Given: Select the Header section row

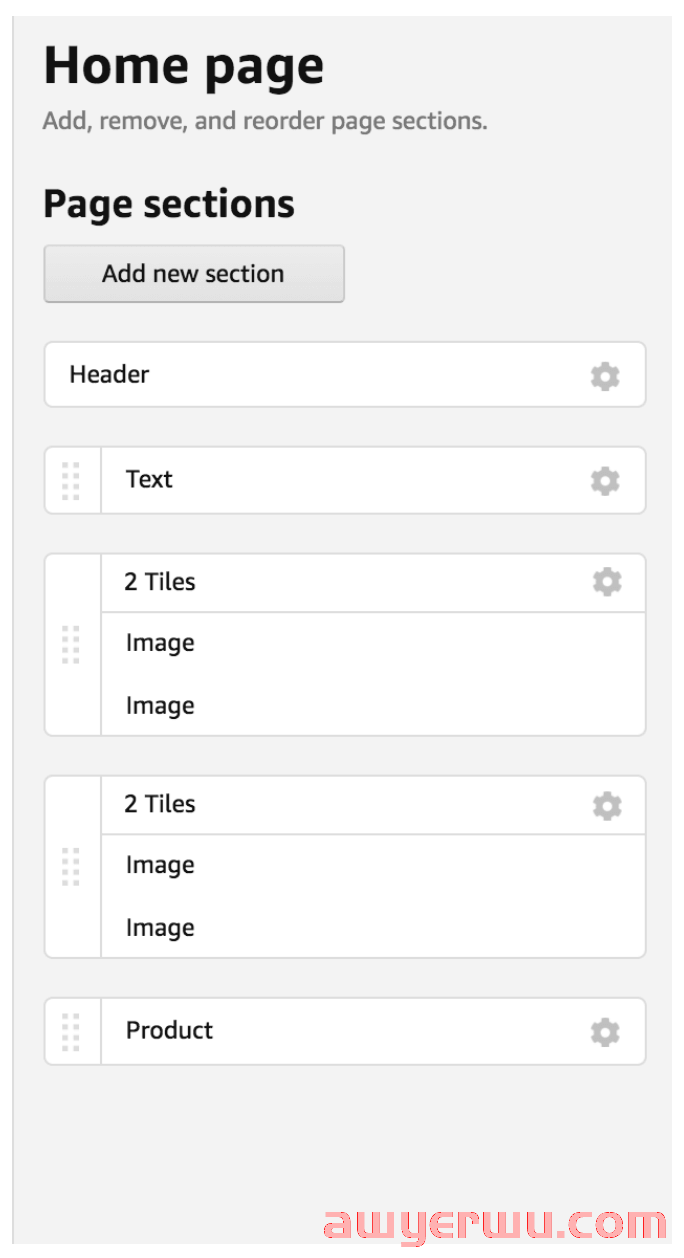Looking at the screenshot, I should click(345, 375).
